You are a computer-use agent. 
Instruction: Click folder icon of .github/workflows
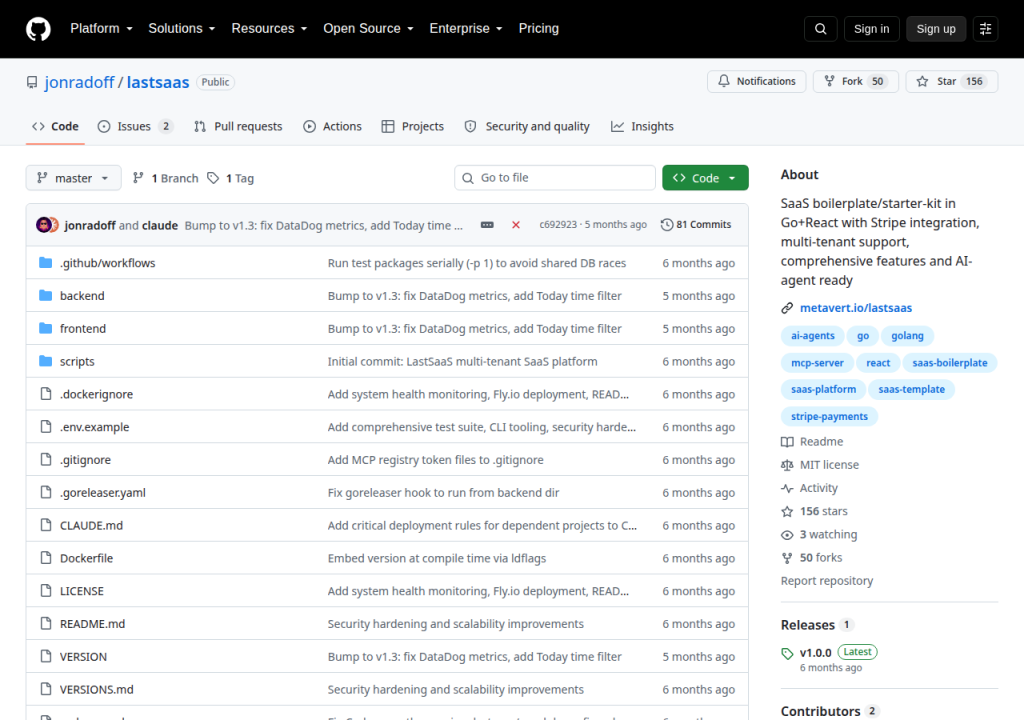(x=46, y=263)
